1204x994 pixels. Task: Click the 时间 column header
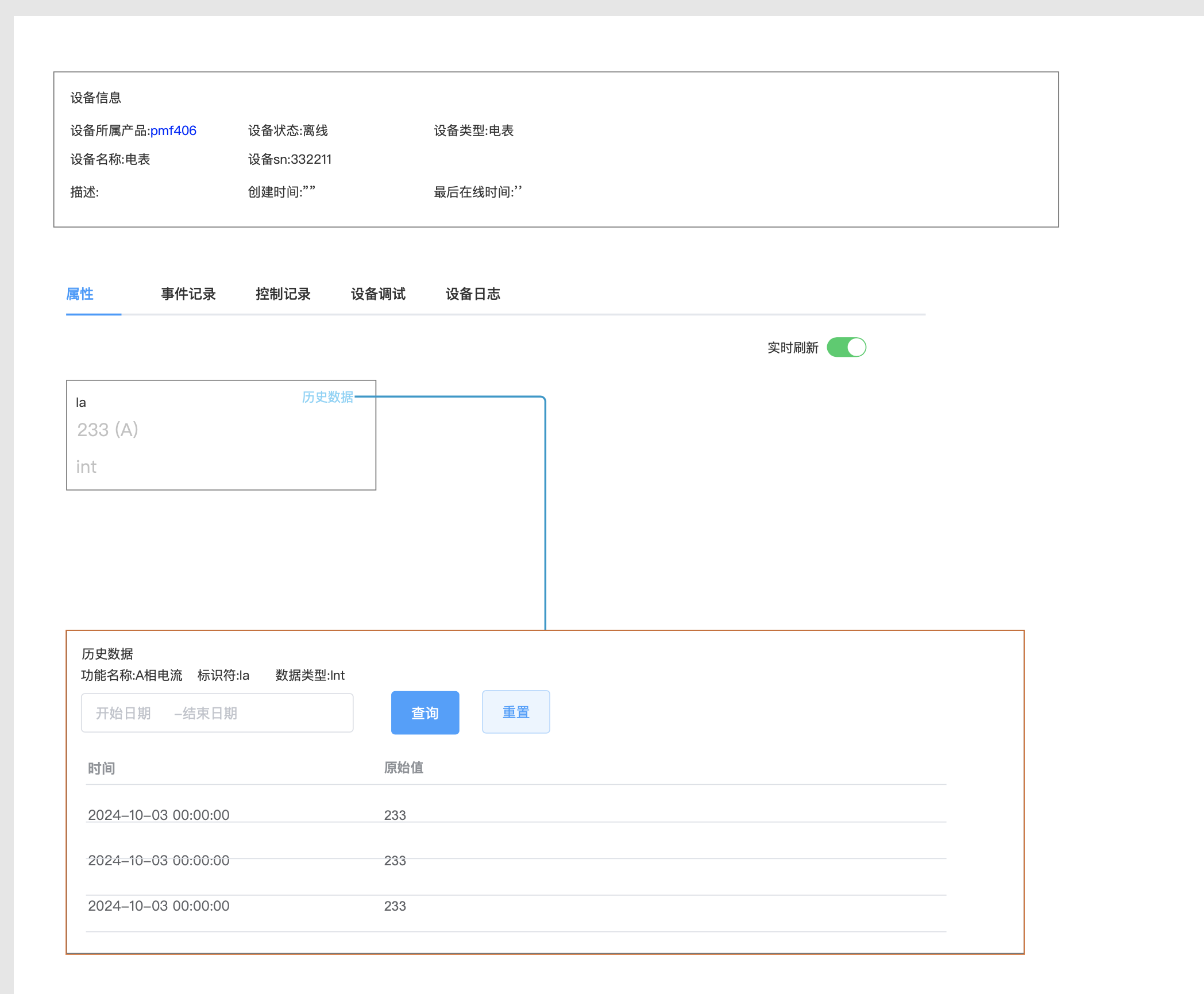(102, 768)
